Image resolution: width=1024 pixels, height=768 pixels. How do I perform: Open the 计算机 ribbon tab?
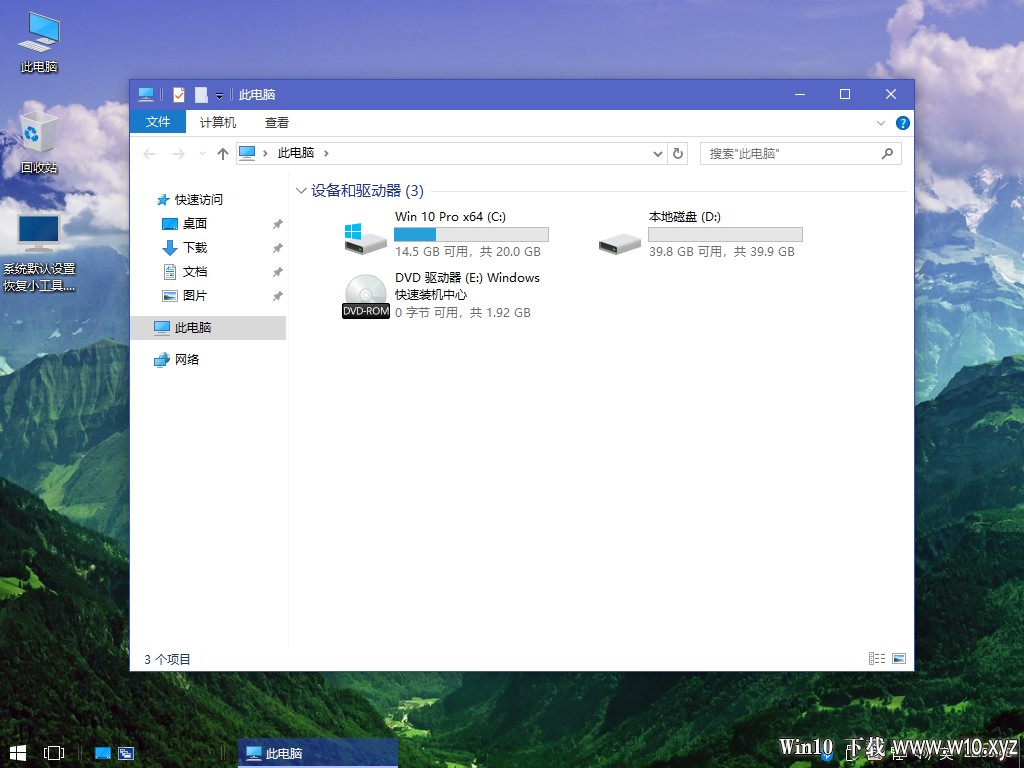[x=218, y=123]
